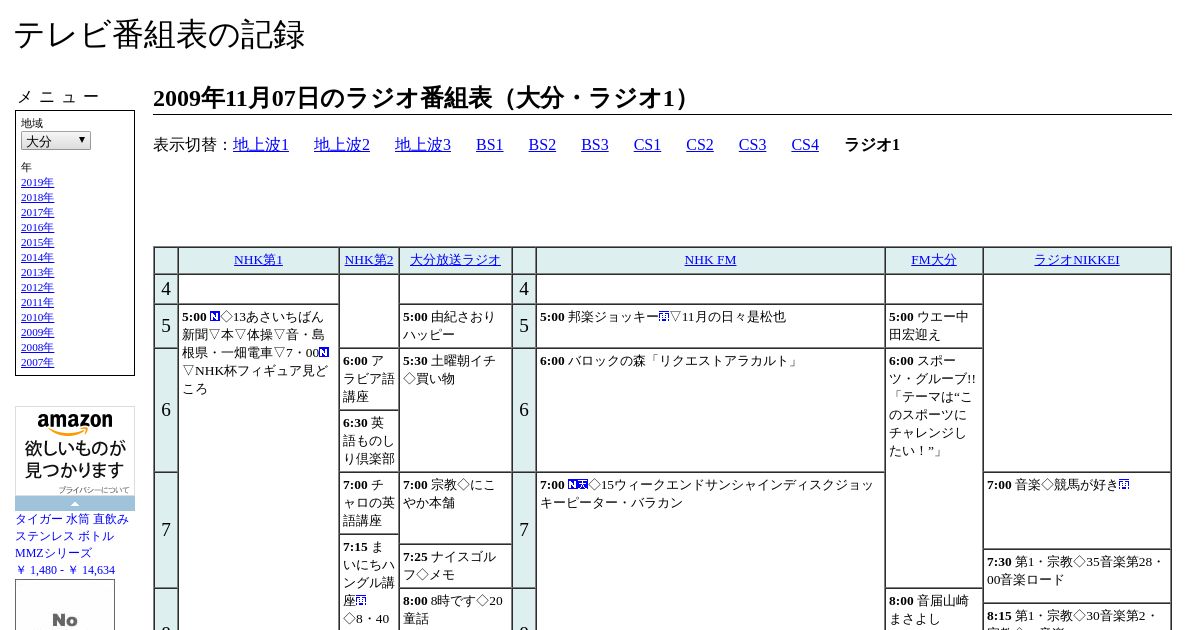Click the News icon beside 7・00 in NHK第1
The height and width of the screenshot is (630, 1200).
(324, 352)
